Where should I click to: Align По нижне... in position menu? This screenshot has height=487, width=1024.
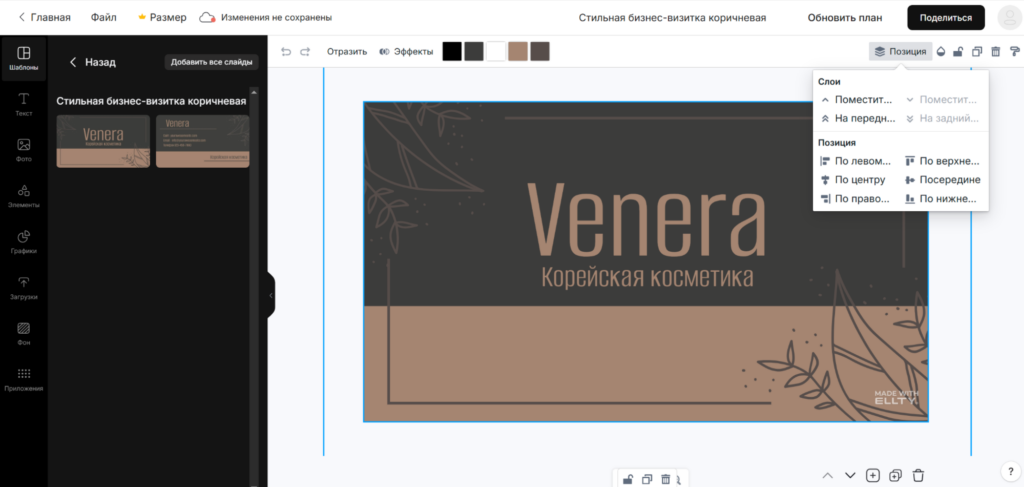(941, 199)
